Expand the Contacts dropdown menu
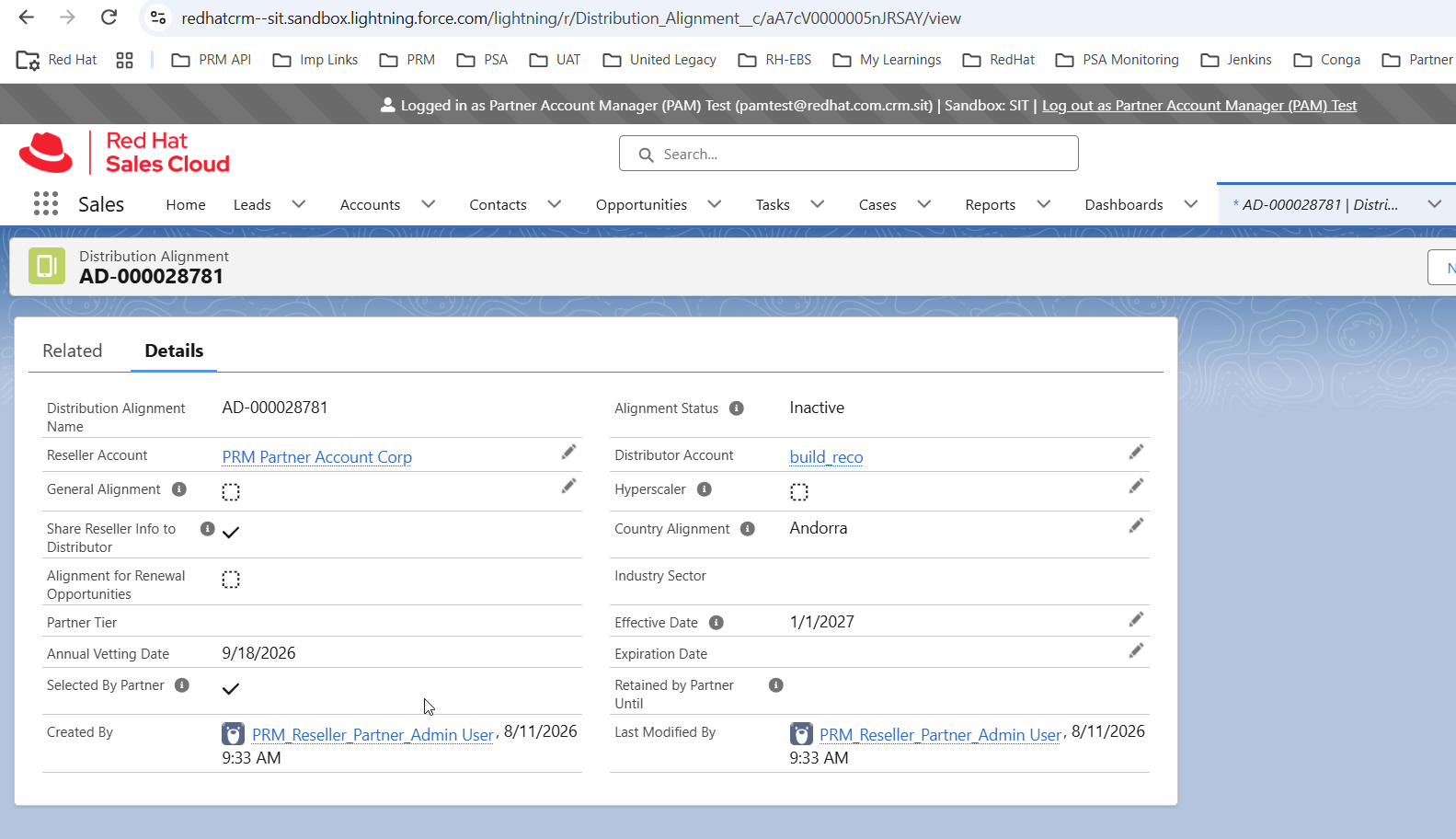Image resolution: width=1456 pixels, height=839 pixels. click(x=555, y=204)
